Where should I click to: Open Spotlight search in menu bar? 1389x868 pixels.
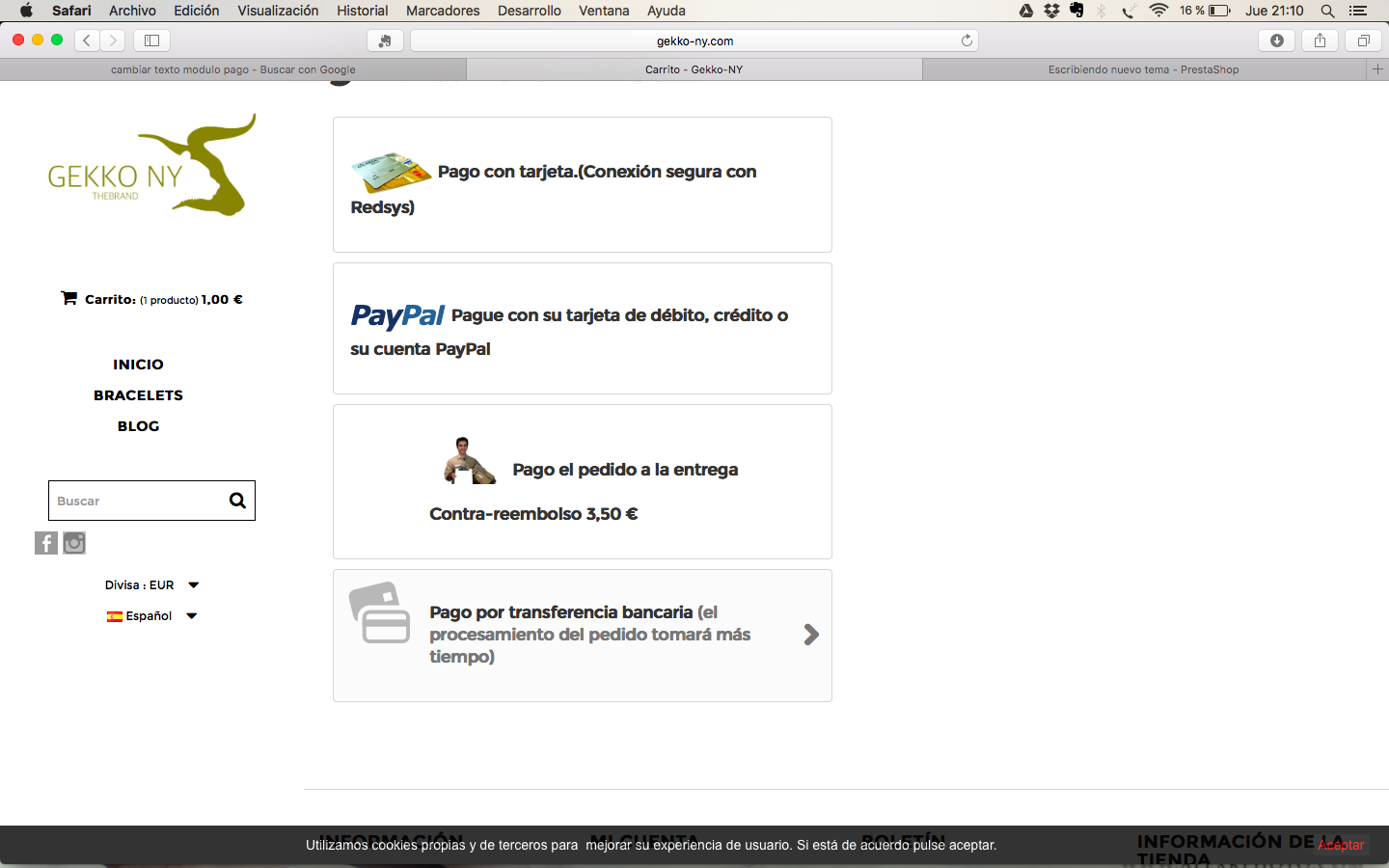[1327, 11]
